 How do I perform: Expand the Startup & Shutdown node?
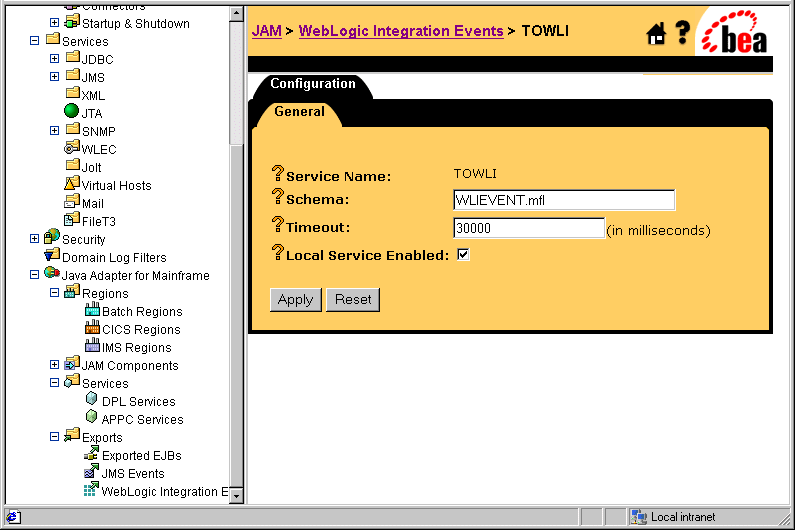pyautogui.click(x=54, y=23)
